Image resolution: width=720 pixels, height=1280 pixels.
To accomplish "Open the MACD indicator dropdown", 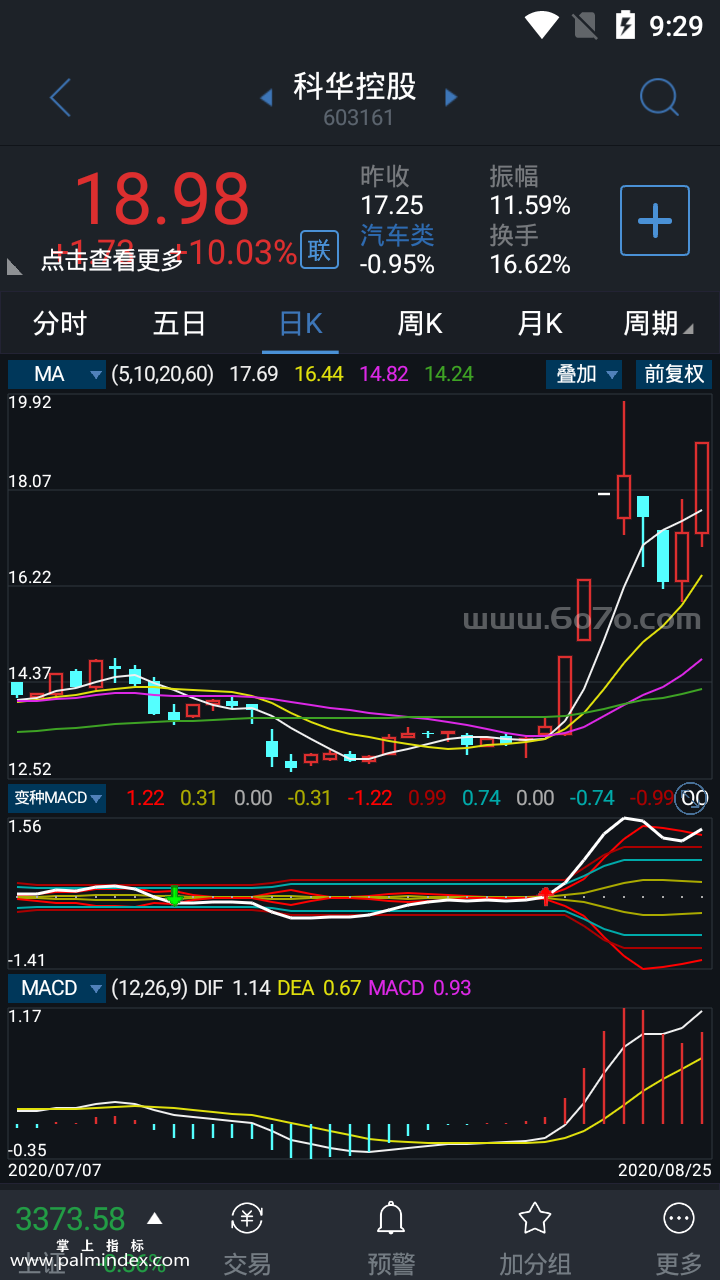I will pos(57,988).
